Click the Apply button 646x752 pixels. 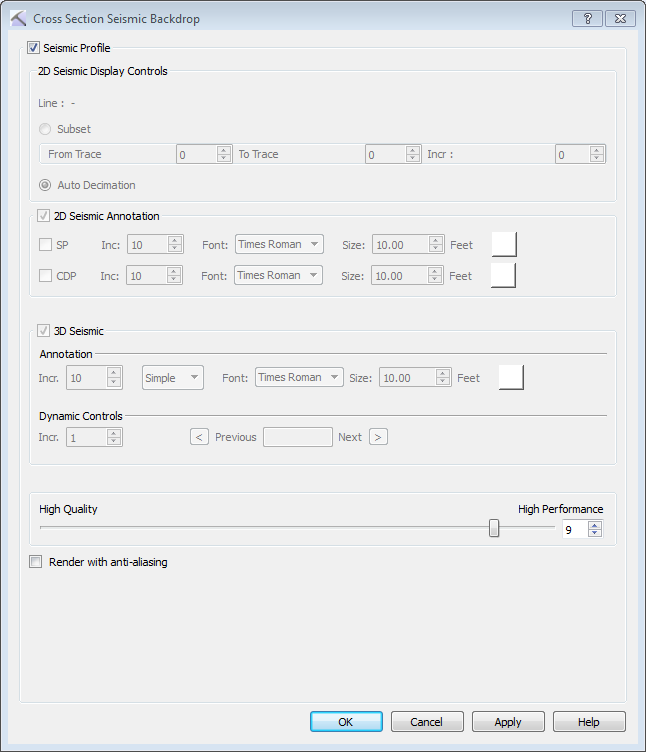[508, 721]
